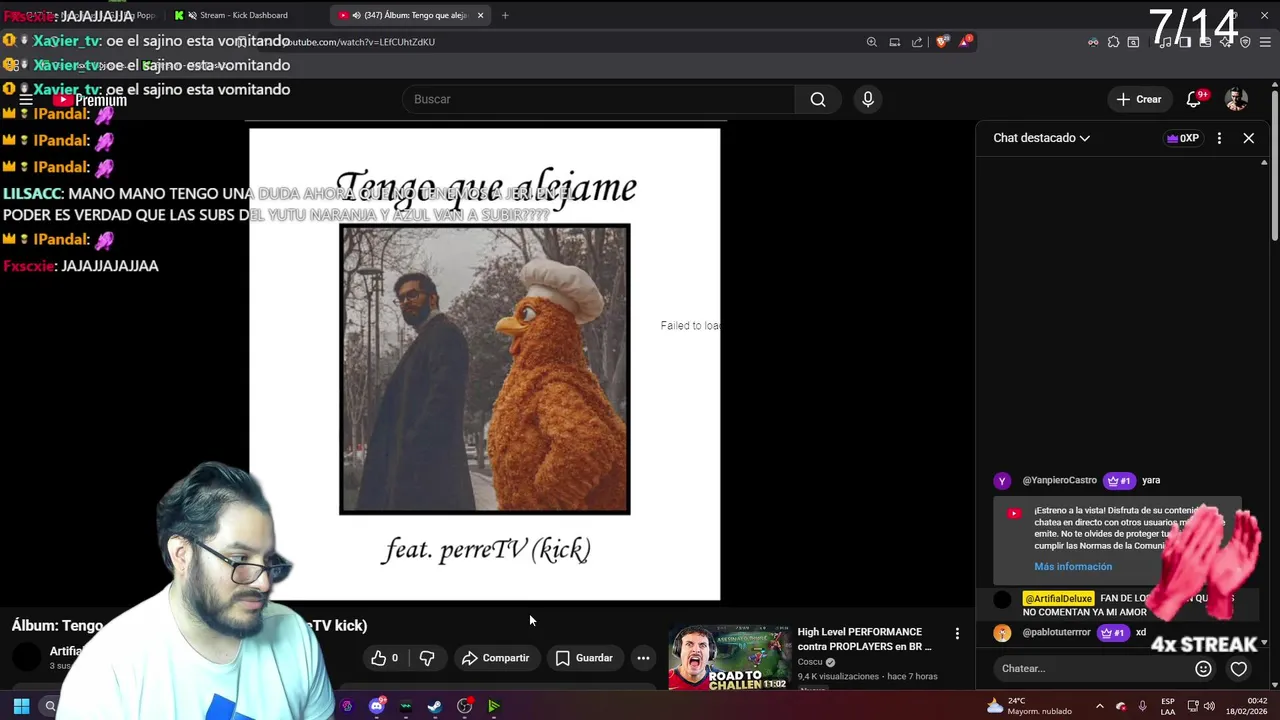Open Brave VPN shield icon
This screenshot has width=1280, height=720.
tap(1245, 42)
